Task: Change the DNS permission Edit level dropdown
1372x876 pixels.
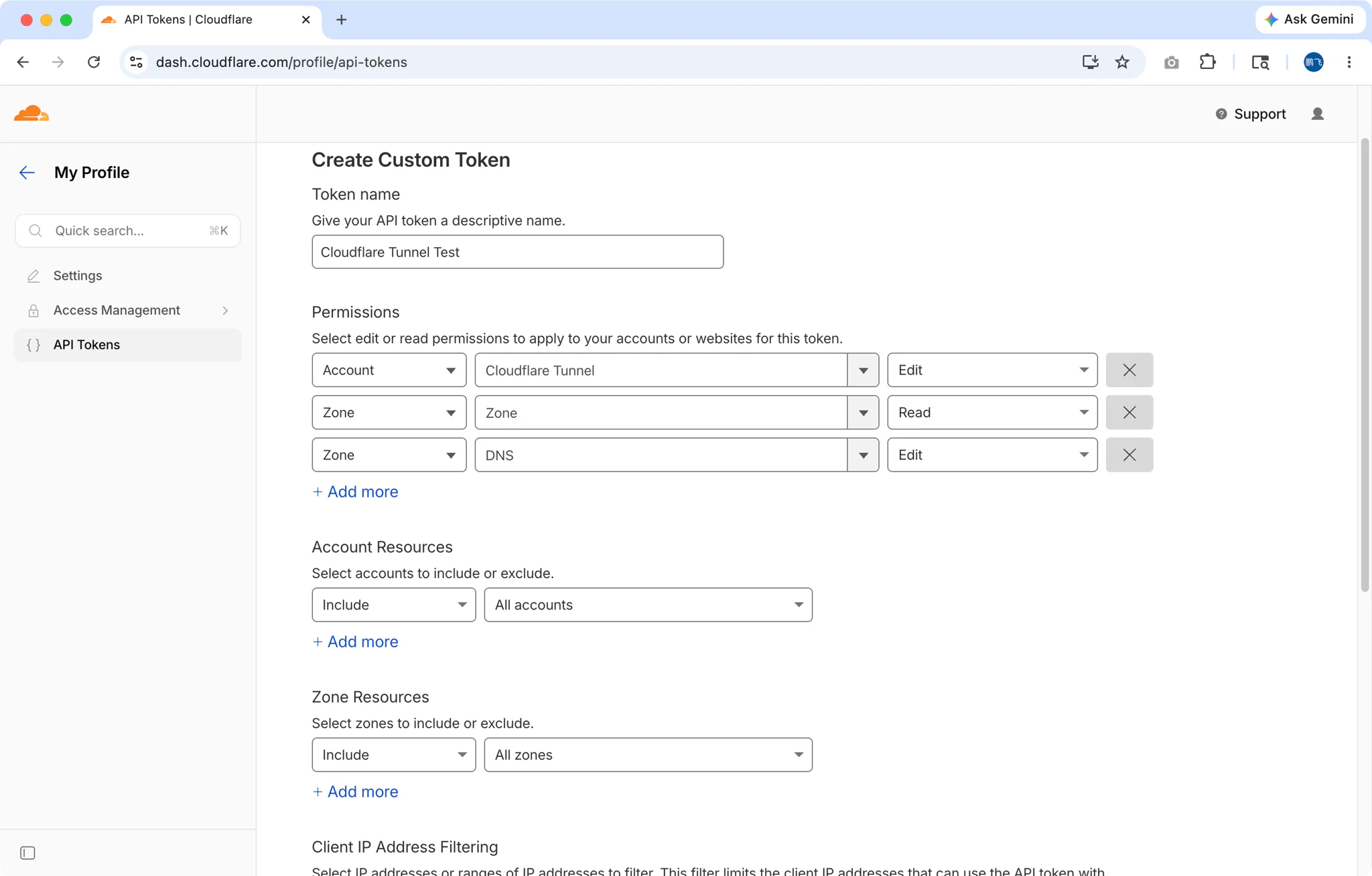Action: pyautogui.click(x=992, y=455)
